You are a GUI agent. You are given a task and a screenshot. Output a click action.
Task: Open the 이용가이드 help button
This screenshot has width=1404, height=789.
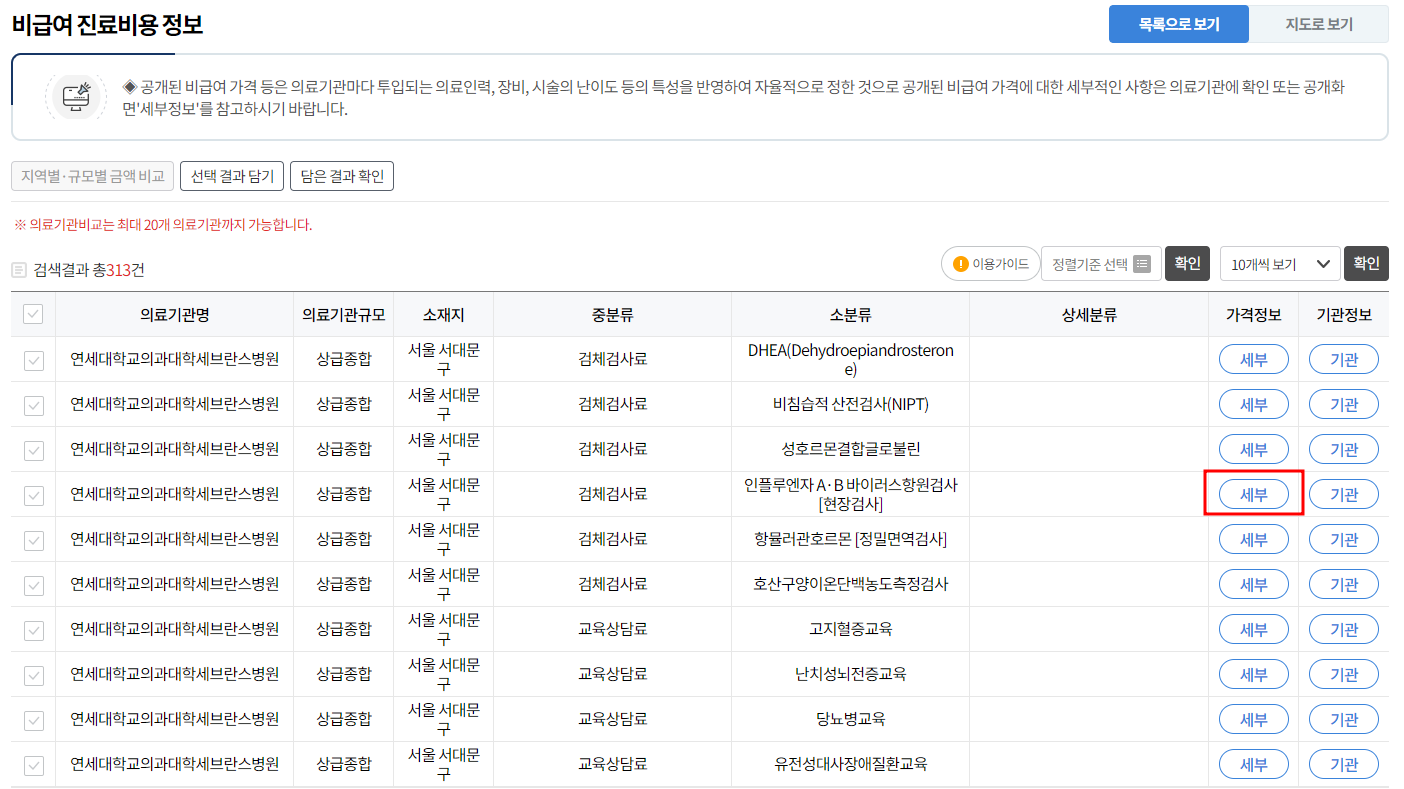point(990,264)
